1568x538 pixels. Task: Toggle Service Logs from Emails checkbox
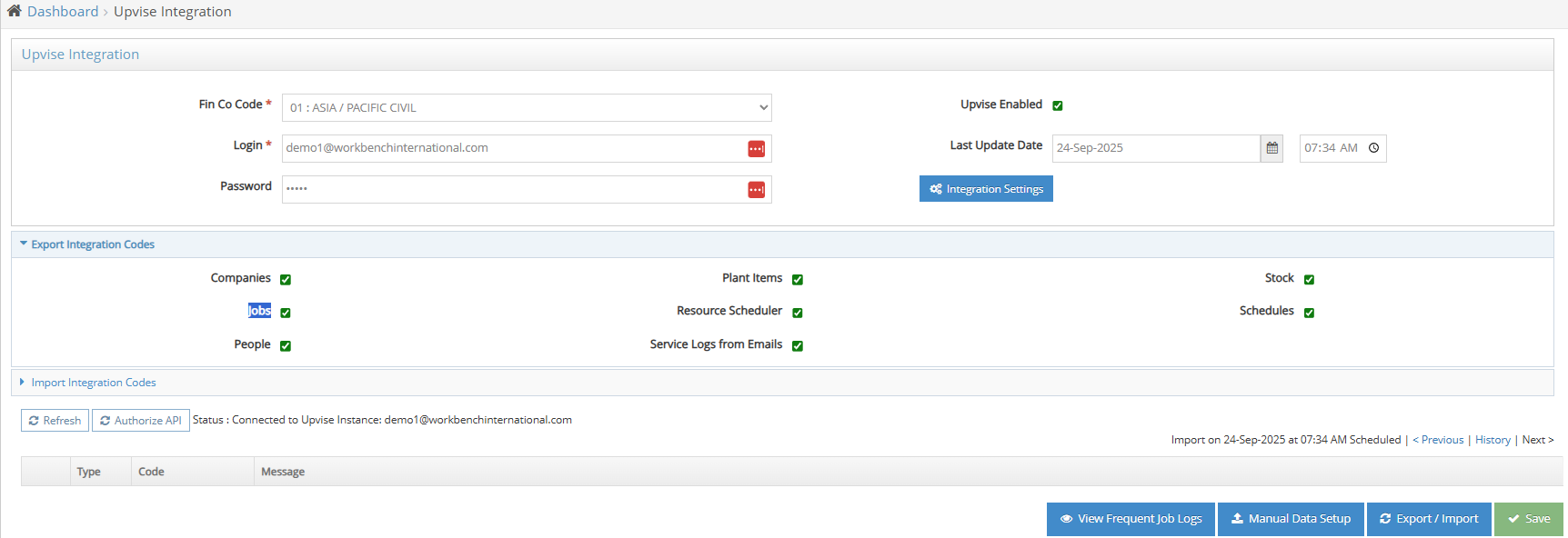tap(798, 345)
